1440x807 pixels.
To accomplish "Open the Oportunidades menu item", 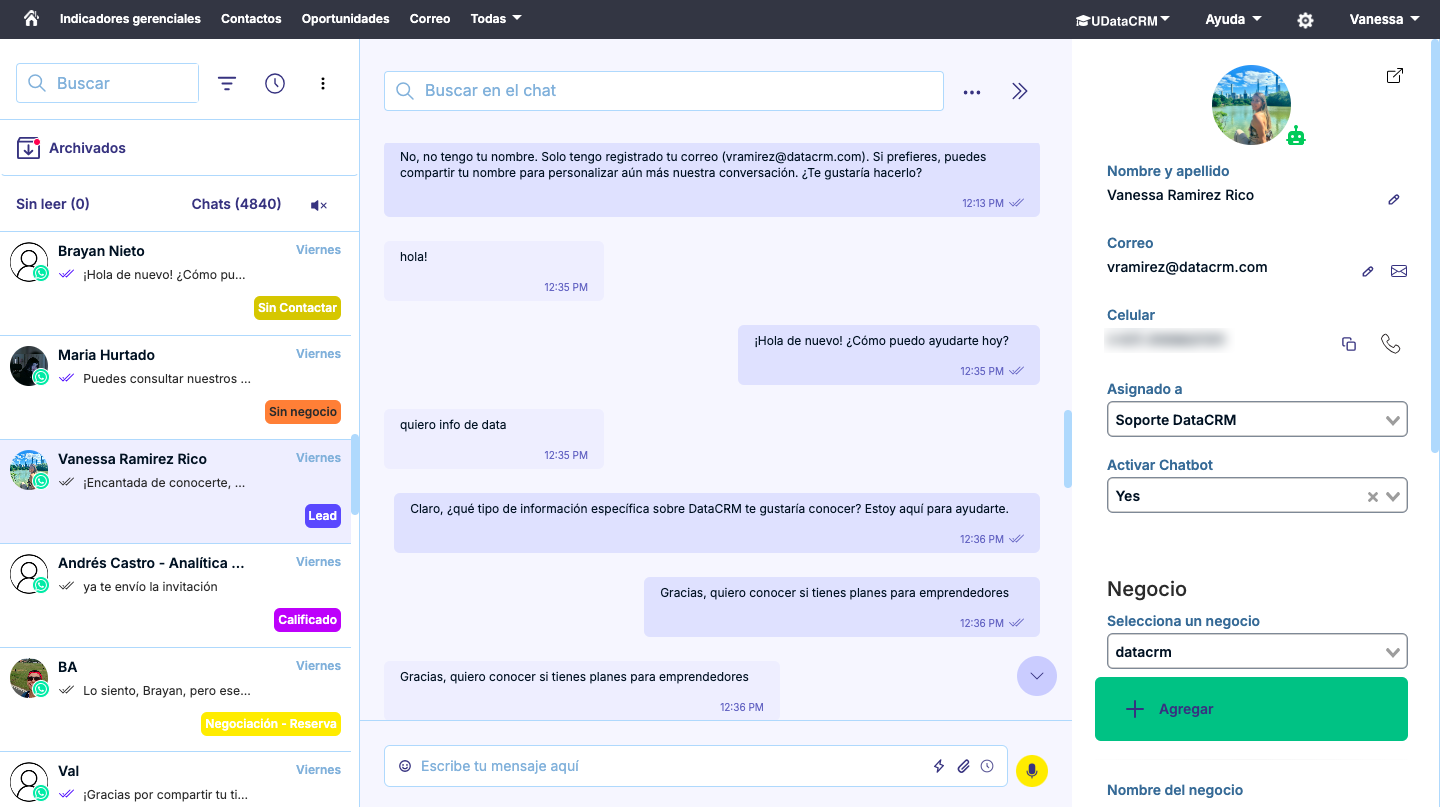I will click(x=345, y=19).
